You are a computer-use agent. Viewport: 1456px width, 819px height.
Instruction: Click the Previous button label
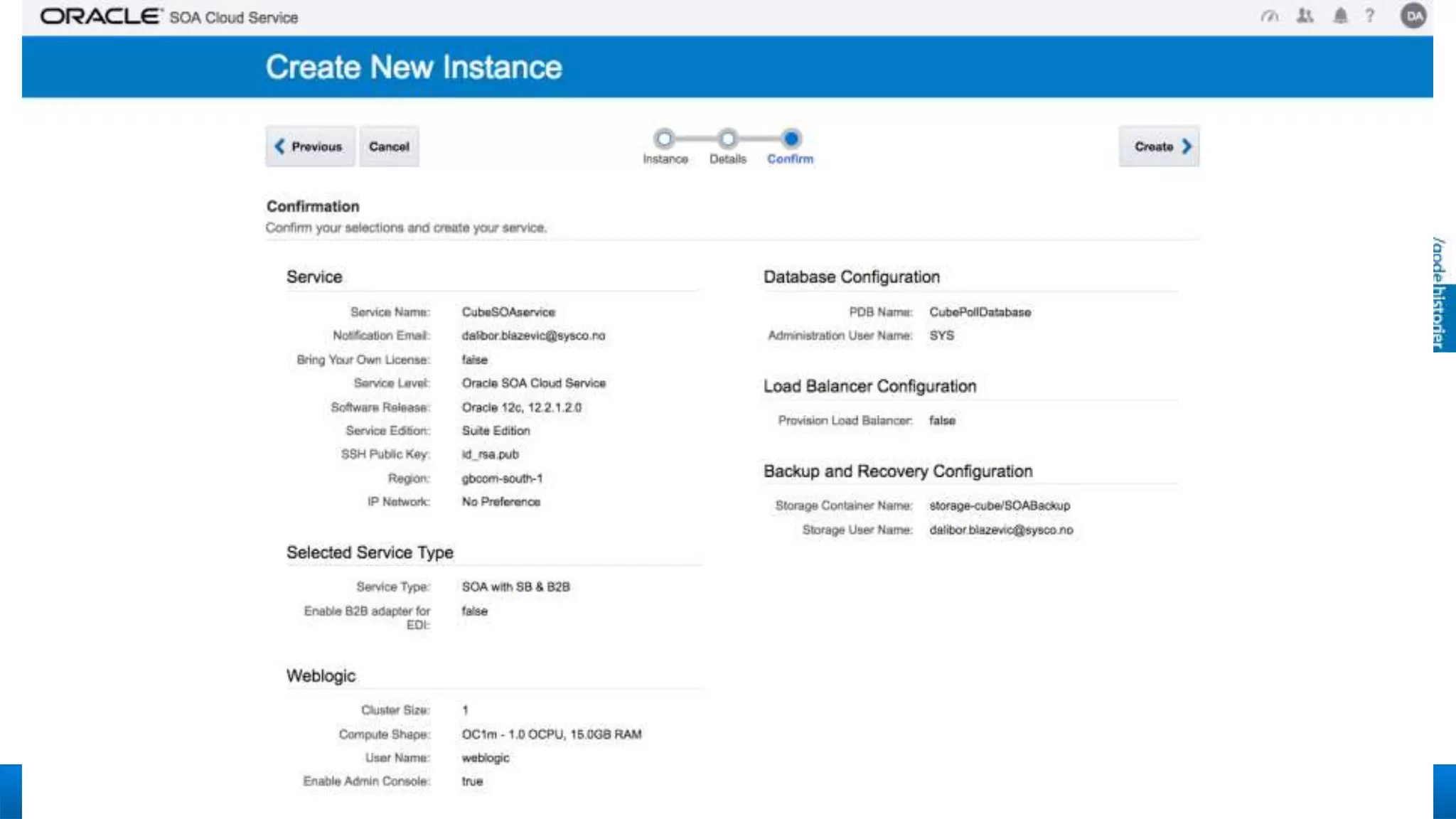point(316,146)
